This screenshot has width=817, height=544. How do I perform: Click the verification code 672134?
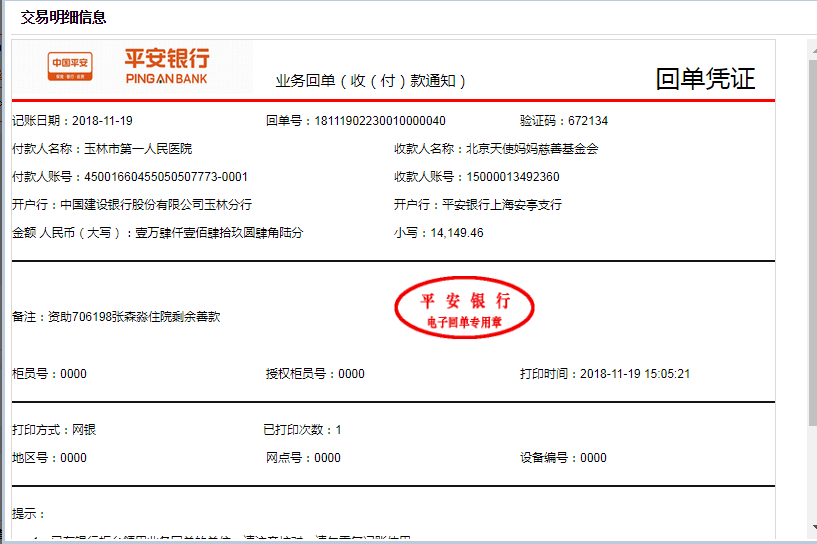click(x=588, y=121)
